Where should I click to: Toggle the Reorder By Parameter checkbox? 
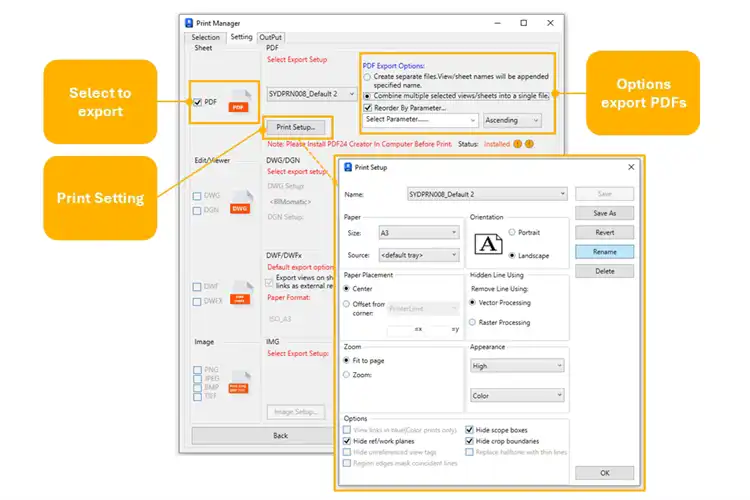click(369, 107)
